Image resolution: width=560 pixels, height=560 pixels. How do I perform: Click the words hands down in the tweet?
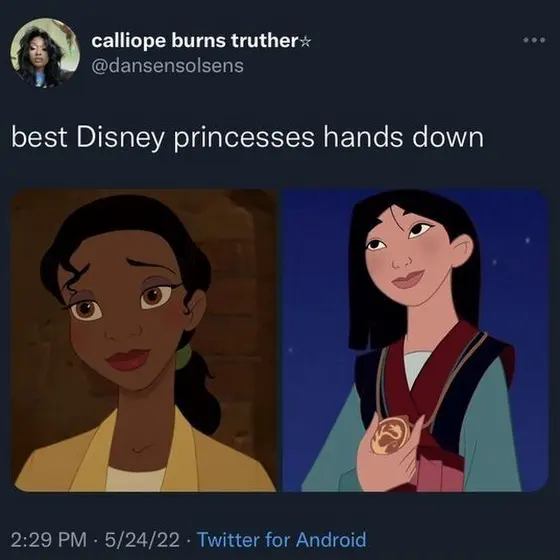pyautogui.click(x=404, y=137)
